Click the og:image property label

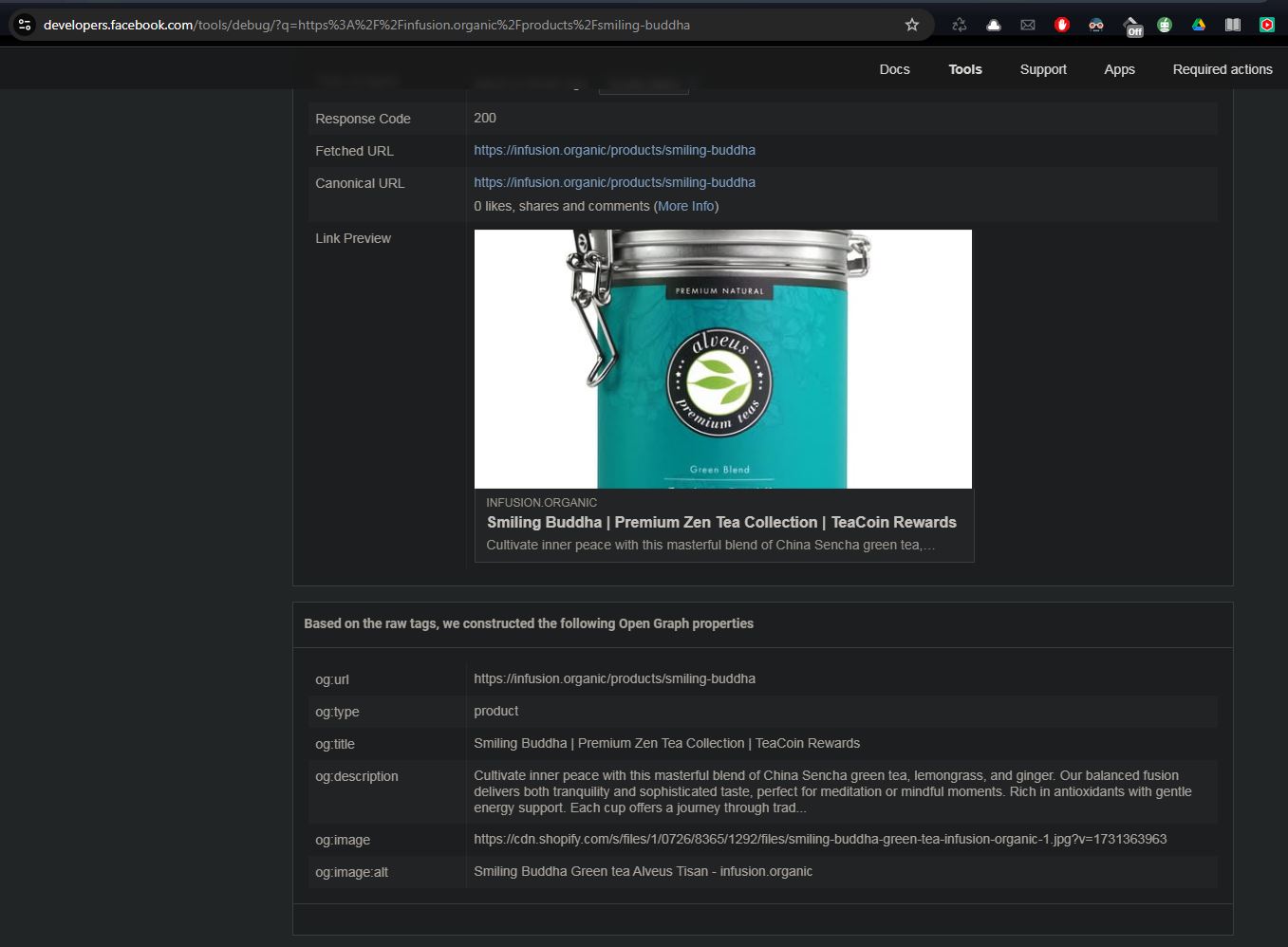click(x=343, y=840)
